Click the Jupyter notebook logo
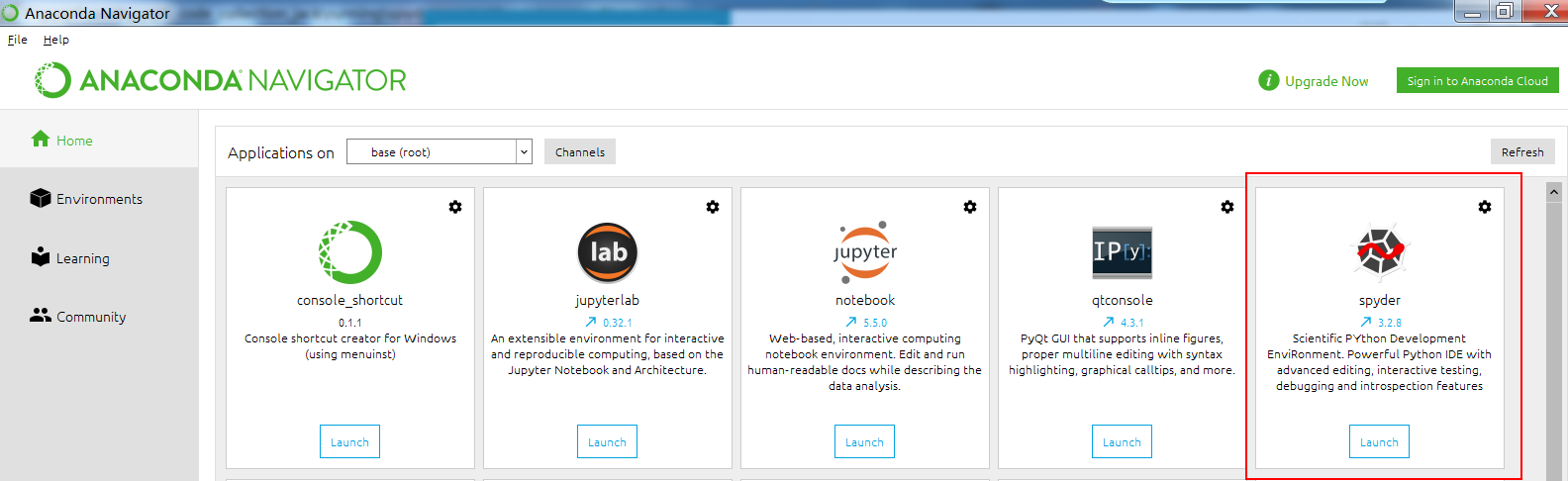The height and width of the screenshot is (481, 1568). 865,252
